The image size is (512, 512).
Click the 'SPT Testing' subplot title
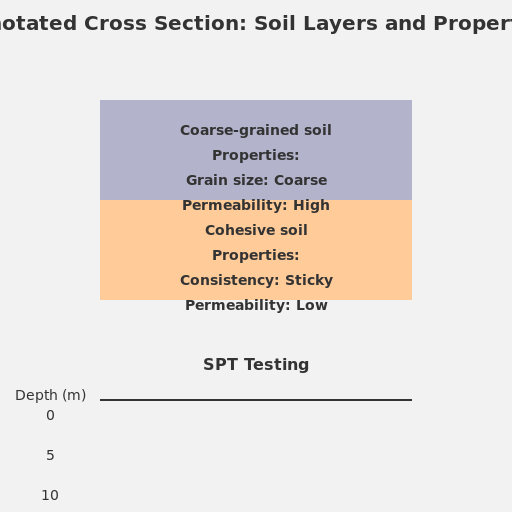[x=256, y=364]
